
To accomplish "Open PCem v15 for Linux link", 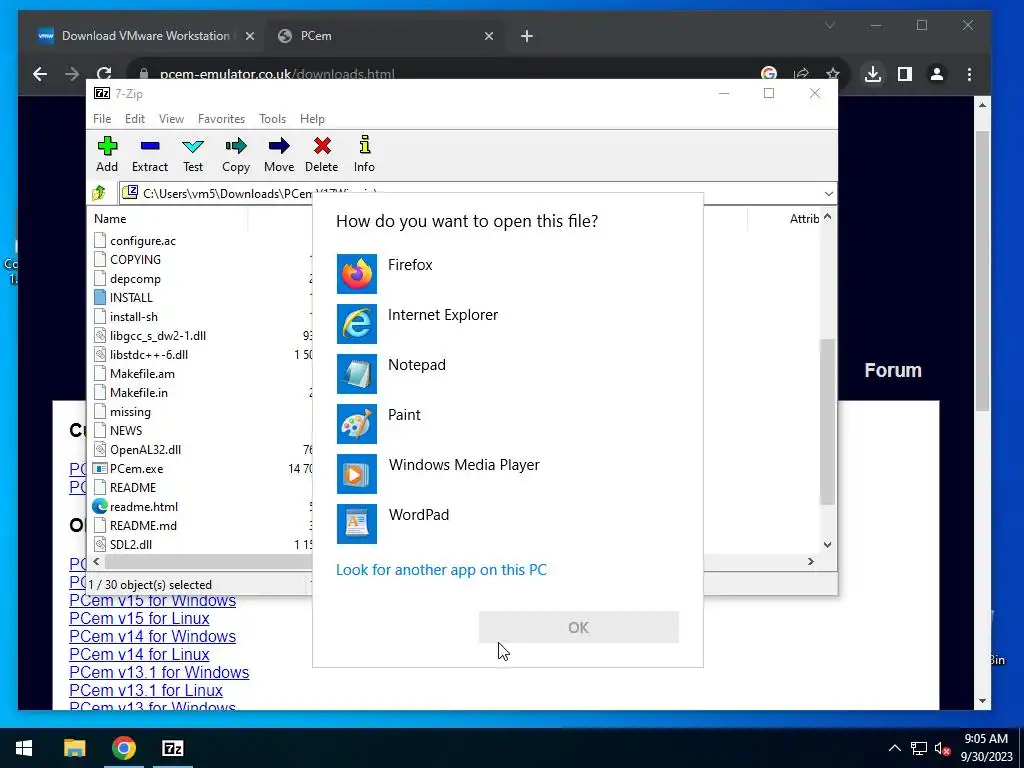I will click(139, 618).
